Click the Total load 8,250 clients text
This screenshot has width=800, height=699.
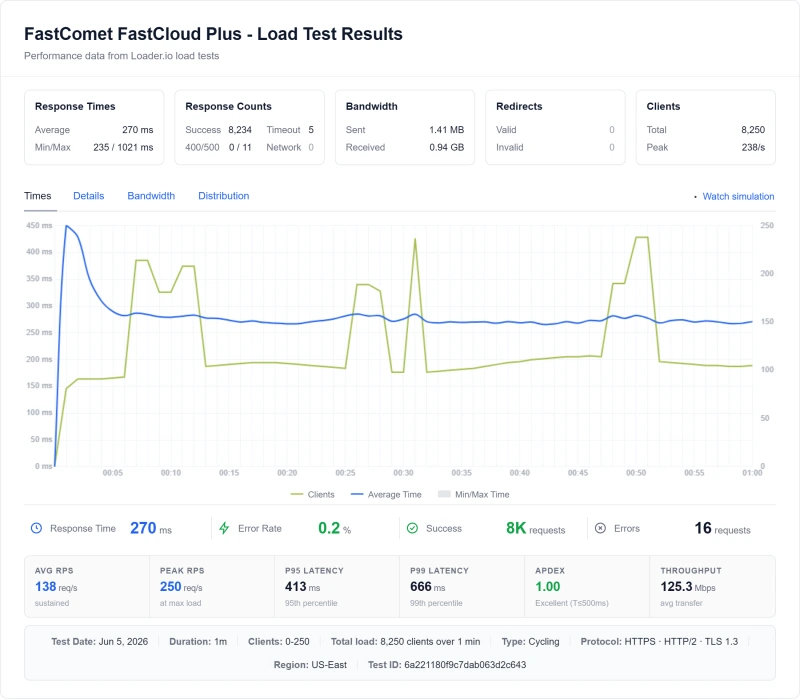coord(406,641)
